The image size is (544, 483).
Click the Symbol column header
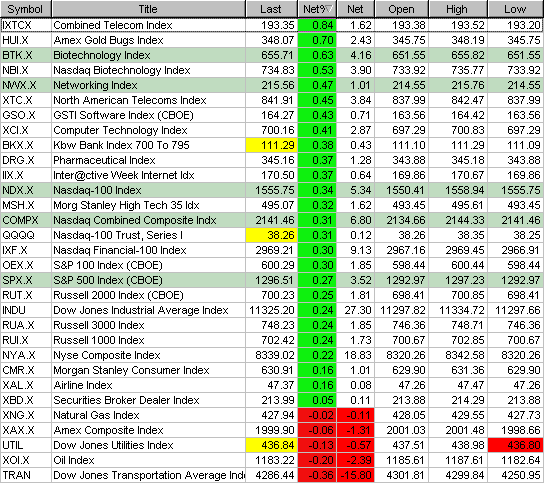[x=26, y=9]
